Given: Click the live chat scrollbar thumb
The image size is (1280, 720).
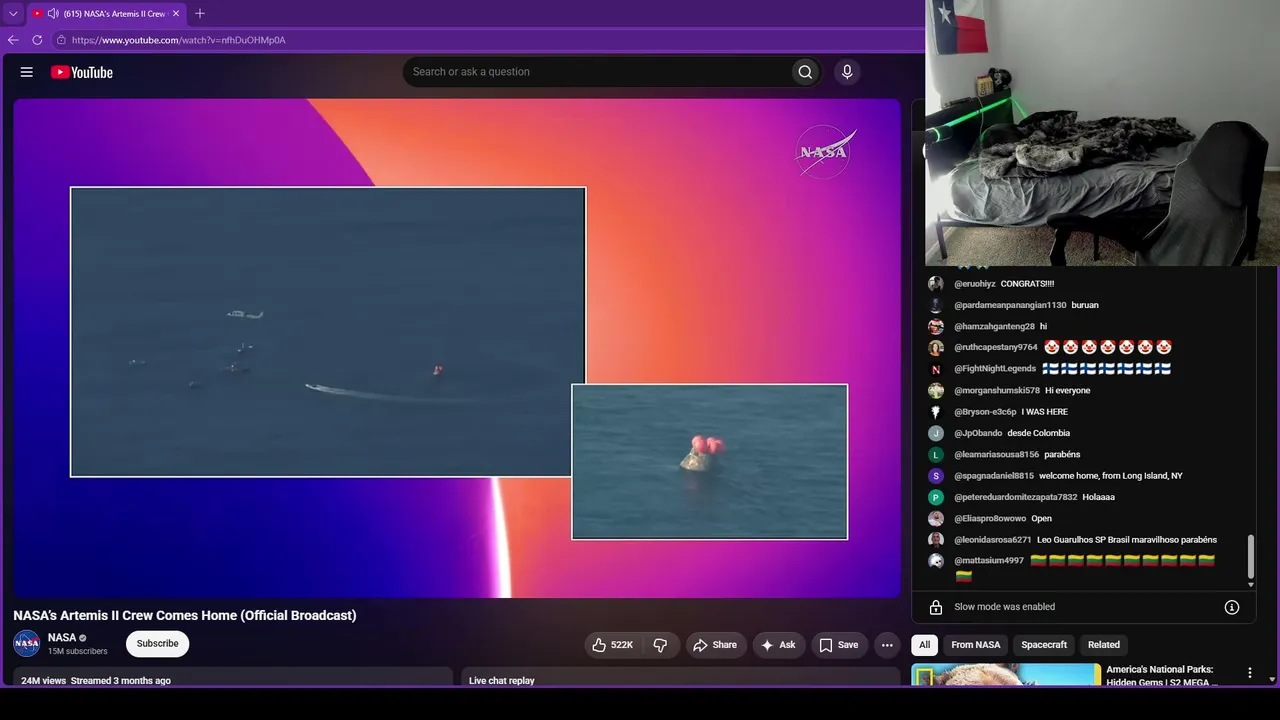Looking at the screenshot, I should tap(1250, 557).
